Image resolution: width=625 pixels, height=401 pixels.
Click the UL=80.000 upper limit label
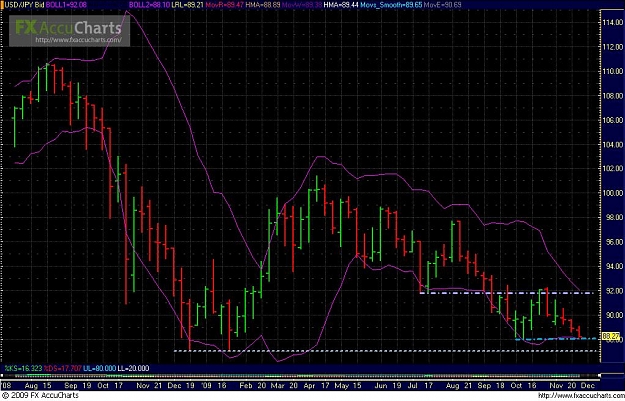[98, 368]
